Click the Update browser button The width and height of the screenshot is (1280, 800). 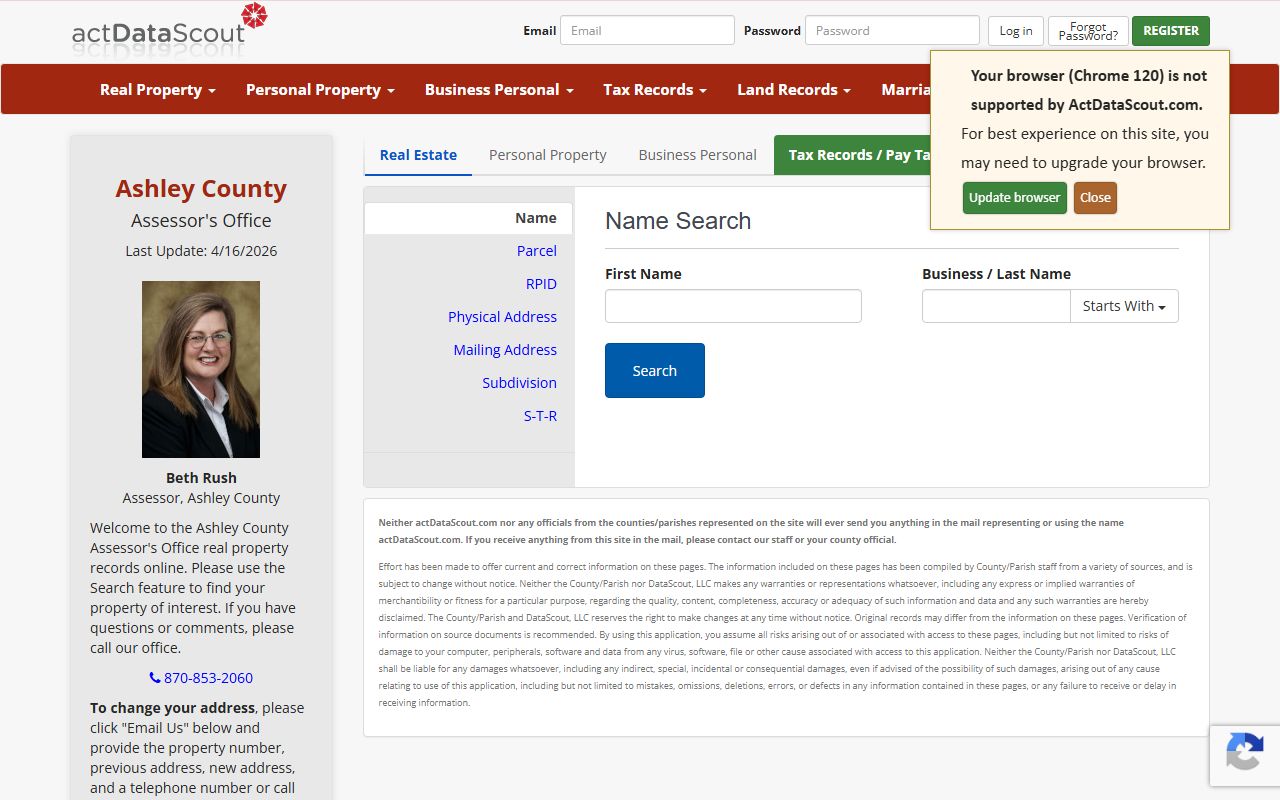(x=1014, y=197)
